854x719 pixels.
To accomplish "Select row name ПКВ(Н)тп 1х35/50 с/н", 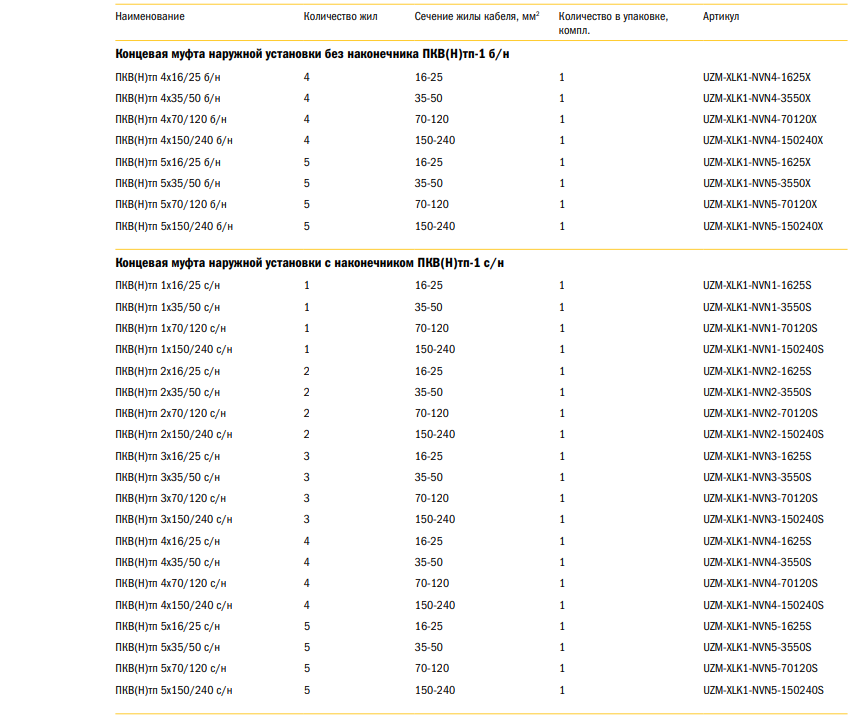I will tap(168, 307).
